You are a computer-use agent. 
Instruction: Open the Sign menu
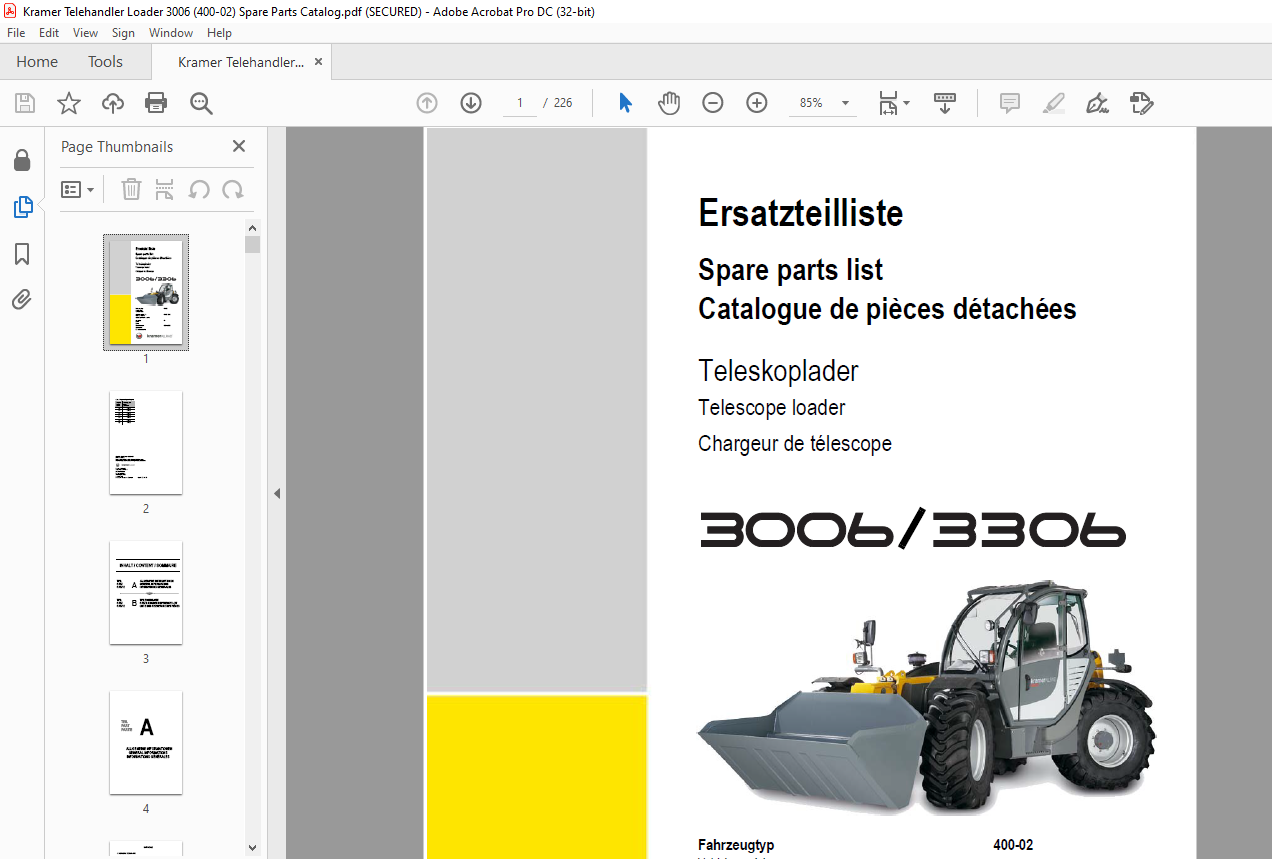click(x=123, y=33)
